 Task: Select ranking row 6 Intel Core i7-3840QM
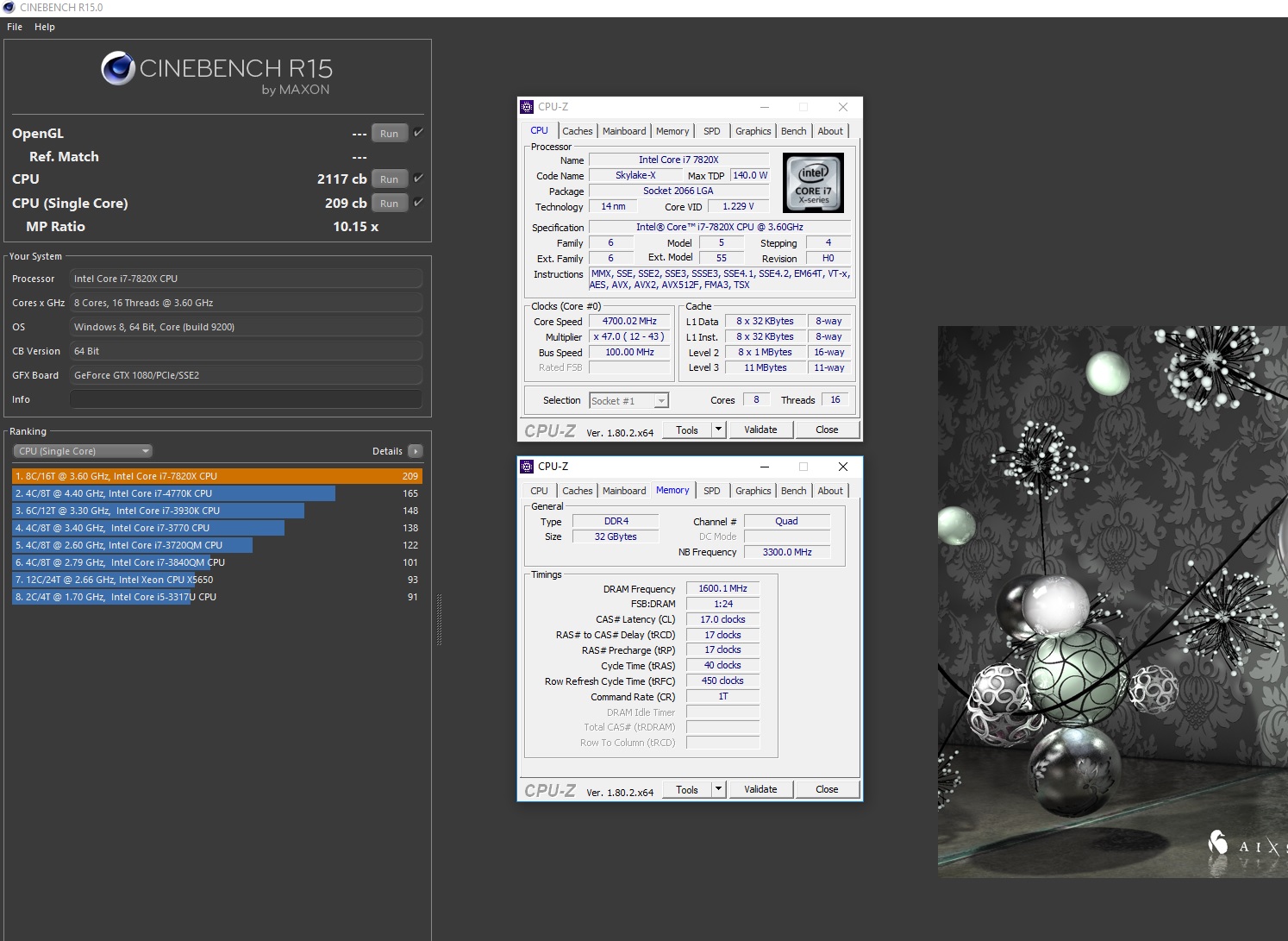217,562
